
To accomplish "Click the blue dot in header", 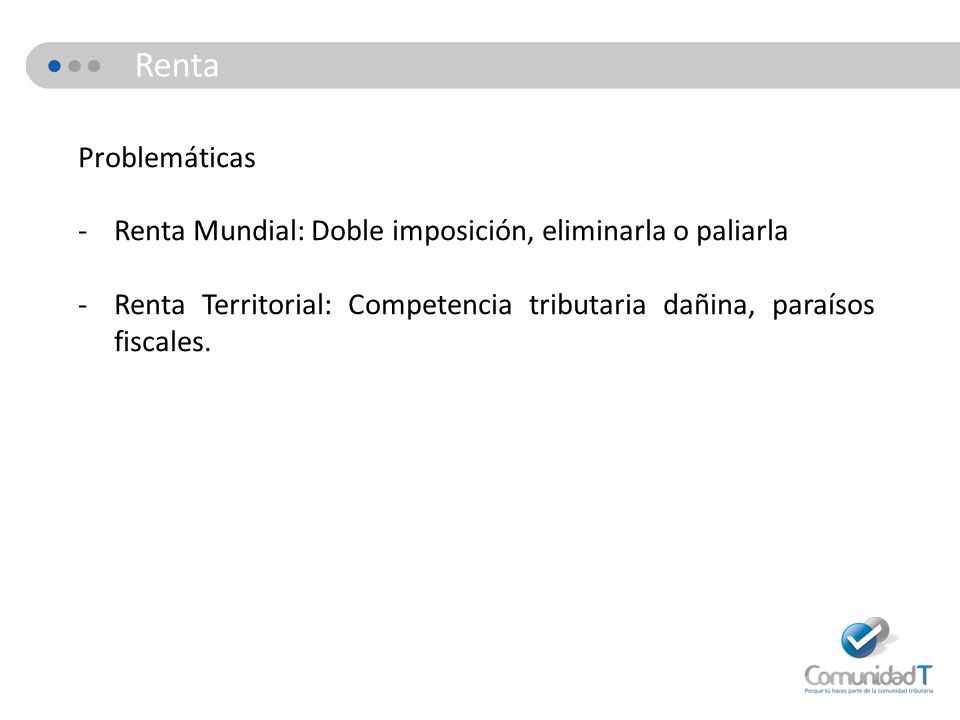I will (x=54, y=66).
